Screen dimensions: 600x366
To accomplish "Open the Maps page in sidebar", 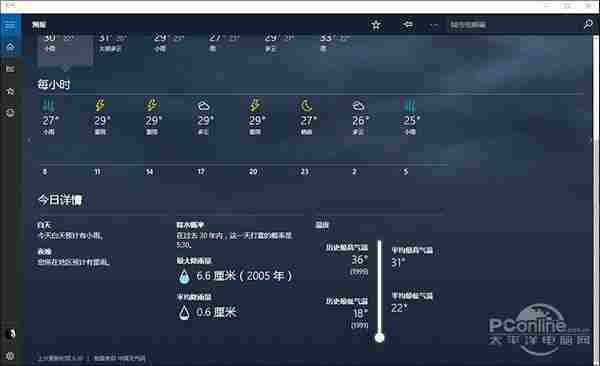I will point(10,69).
